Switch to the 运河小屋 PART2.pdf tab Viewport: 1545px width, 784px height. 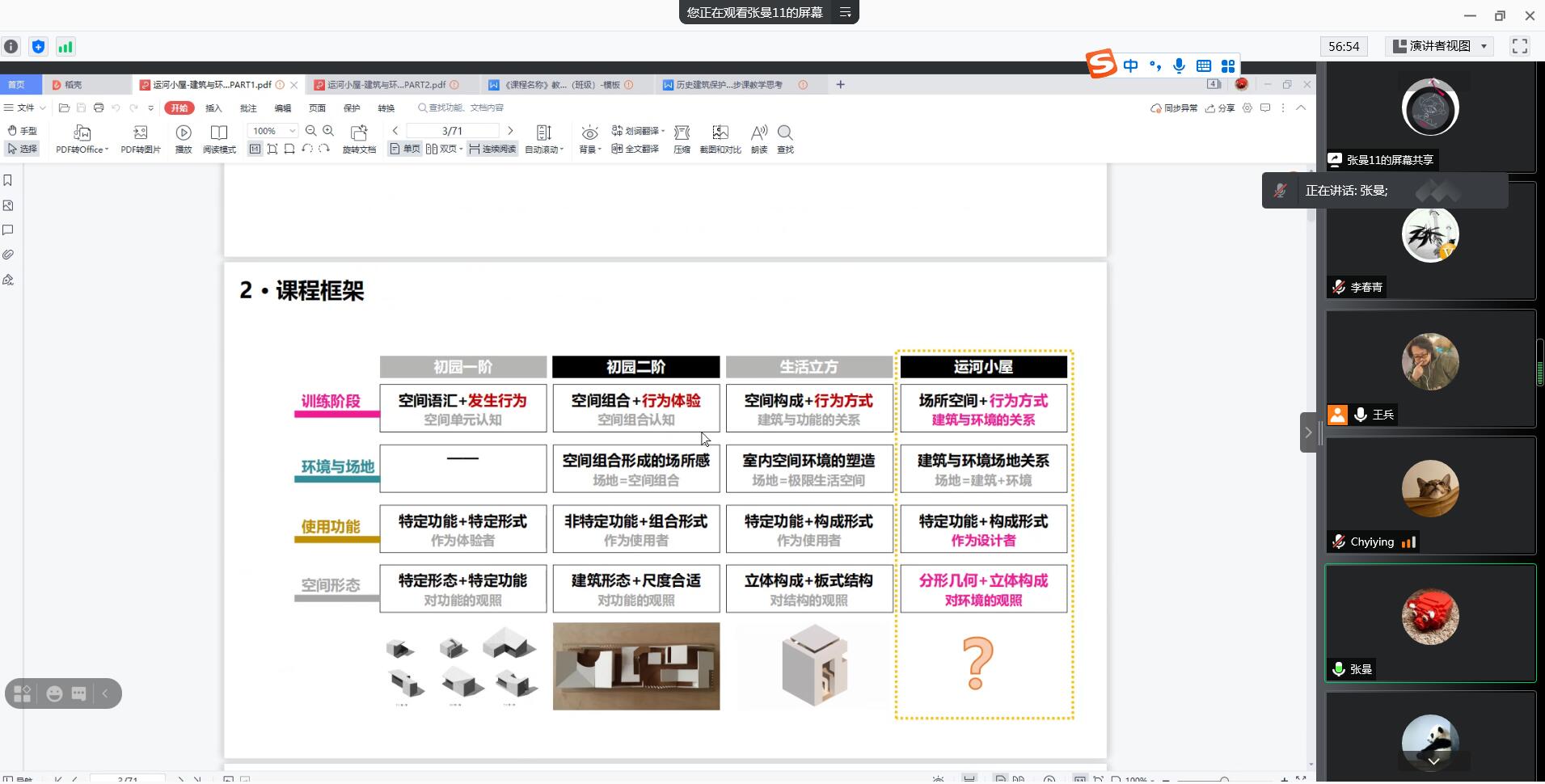[x=386, y=85]
